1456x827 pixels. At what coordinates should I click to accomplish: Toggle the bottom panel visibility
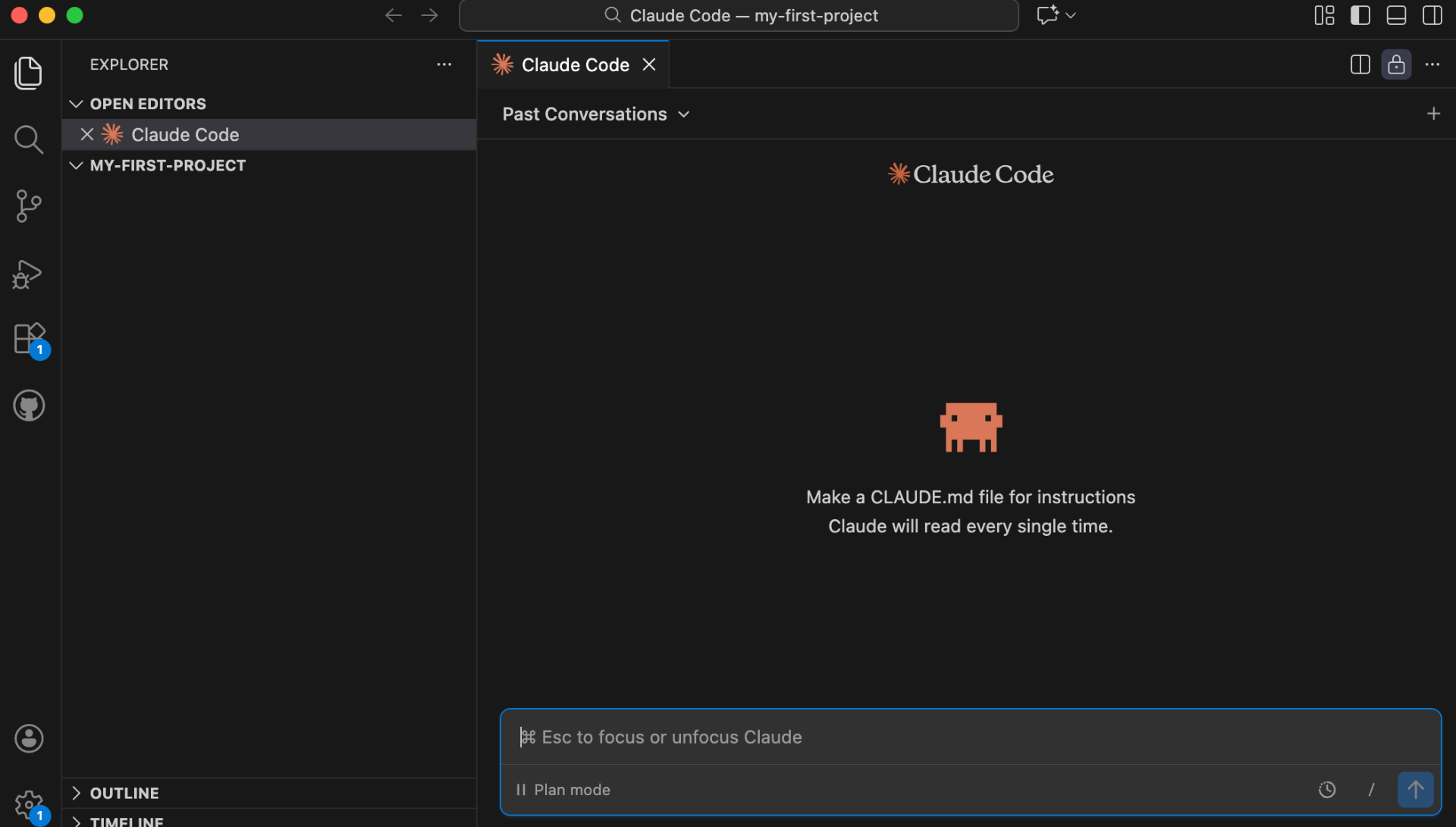(1396, 15)
